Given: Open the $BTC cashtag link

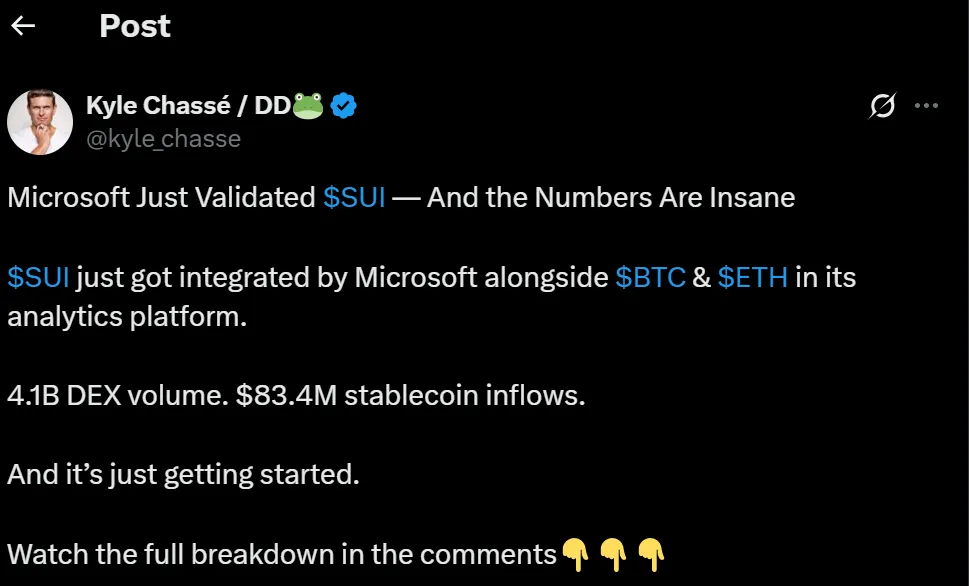Looking at the screenshot, I should pos(650,277).
